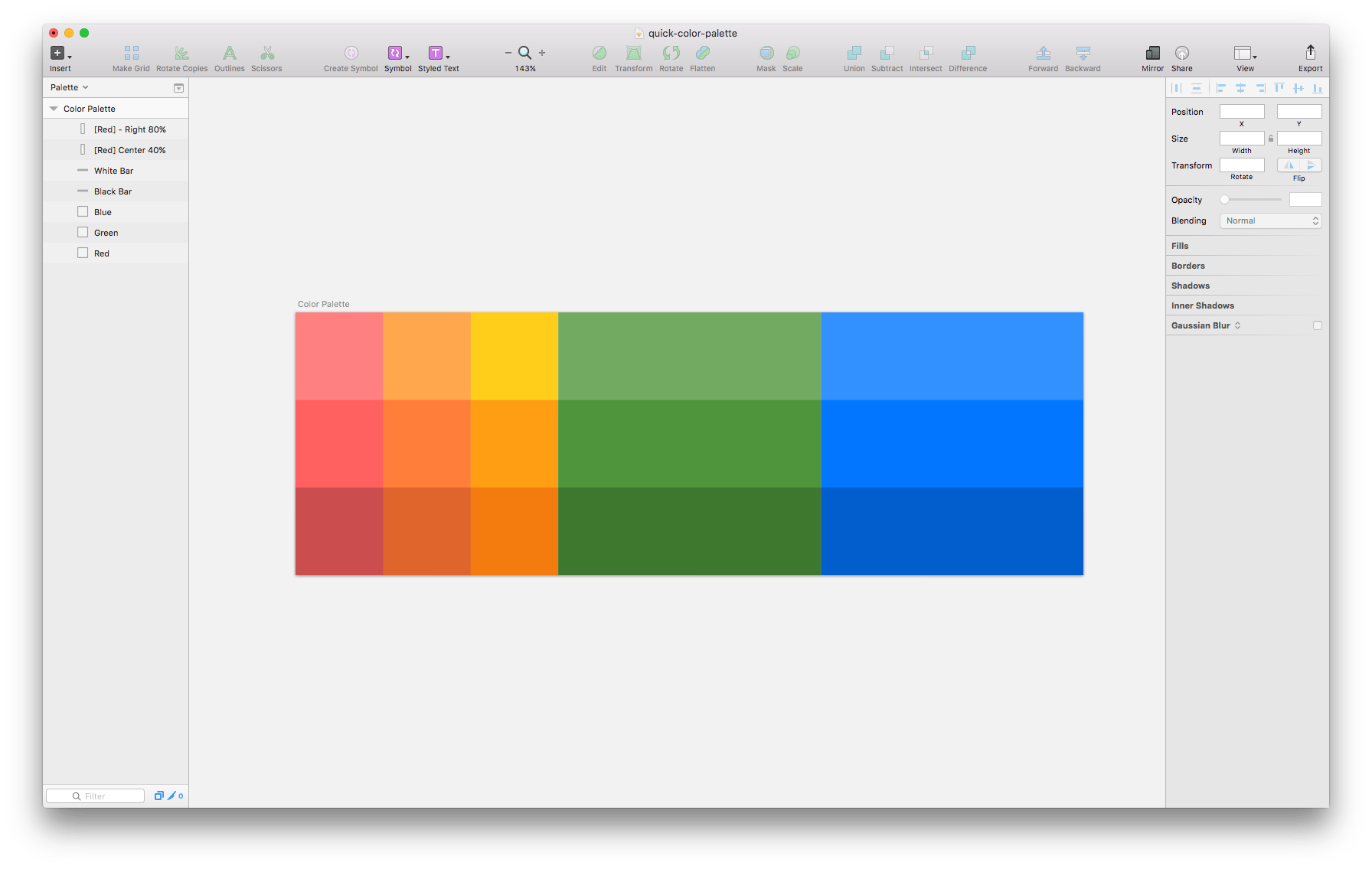Open the Share option
1372x869 pixels.
coord(1181,54)
